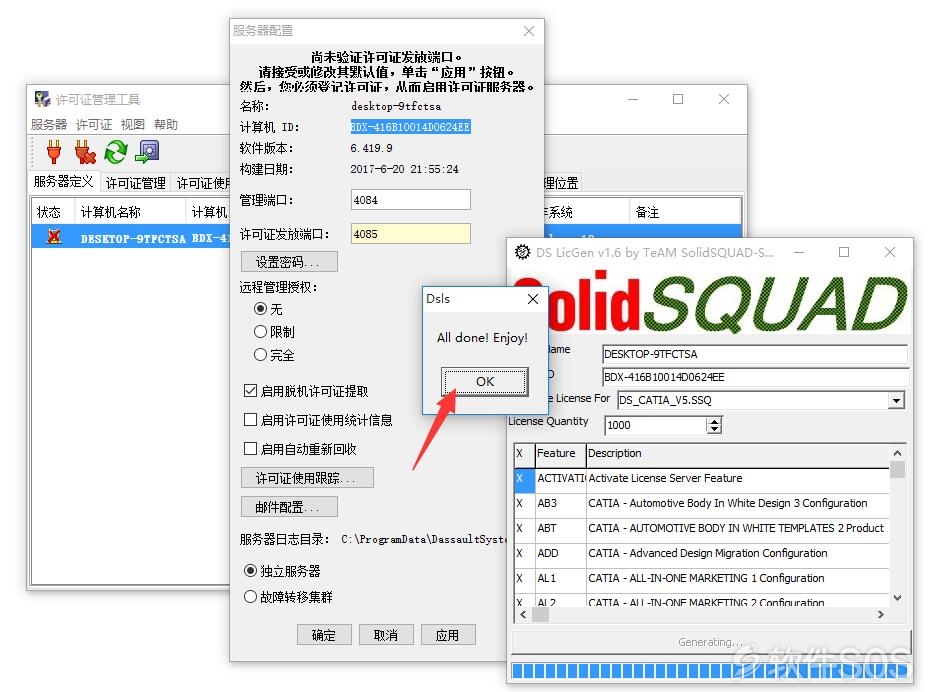Click the license manager app icon in title bar
Image resolution: width=928 pixels, height=692 pixels.
coord(42,99)
